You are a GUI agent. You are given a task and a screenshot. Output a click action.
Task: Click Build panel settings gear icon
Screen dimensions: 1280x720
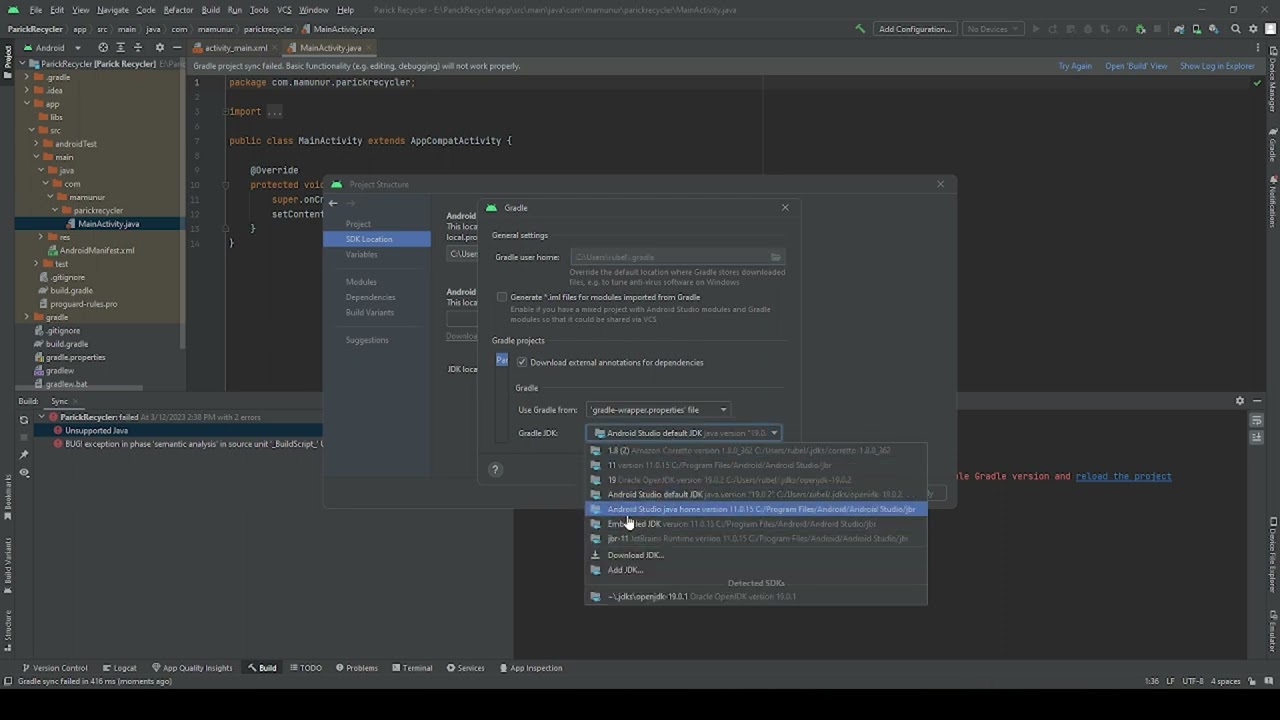pyautogui.click(x=1240, y=401)
